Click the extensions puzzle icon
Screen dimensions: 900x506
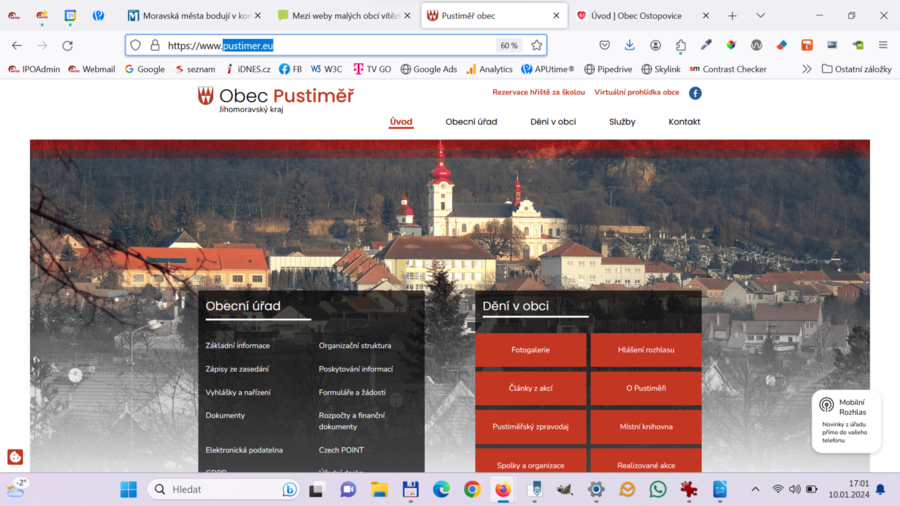[x=681, y=45]
